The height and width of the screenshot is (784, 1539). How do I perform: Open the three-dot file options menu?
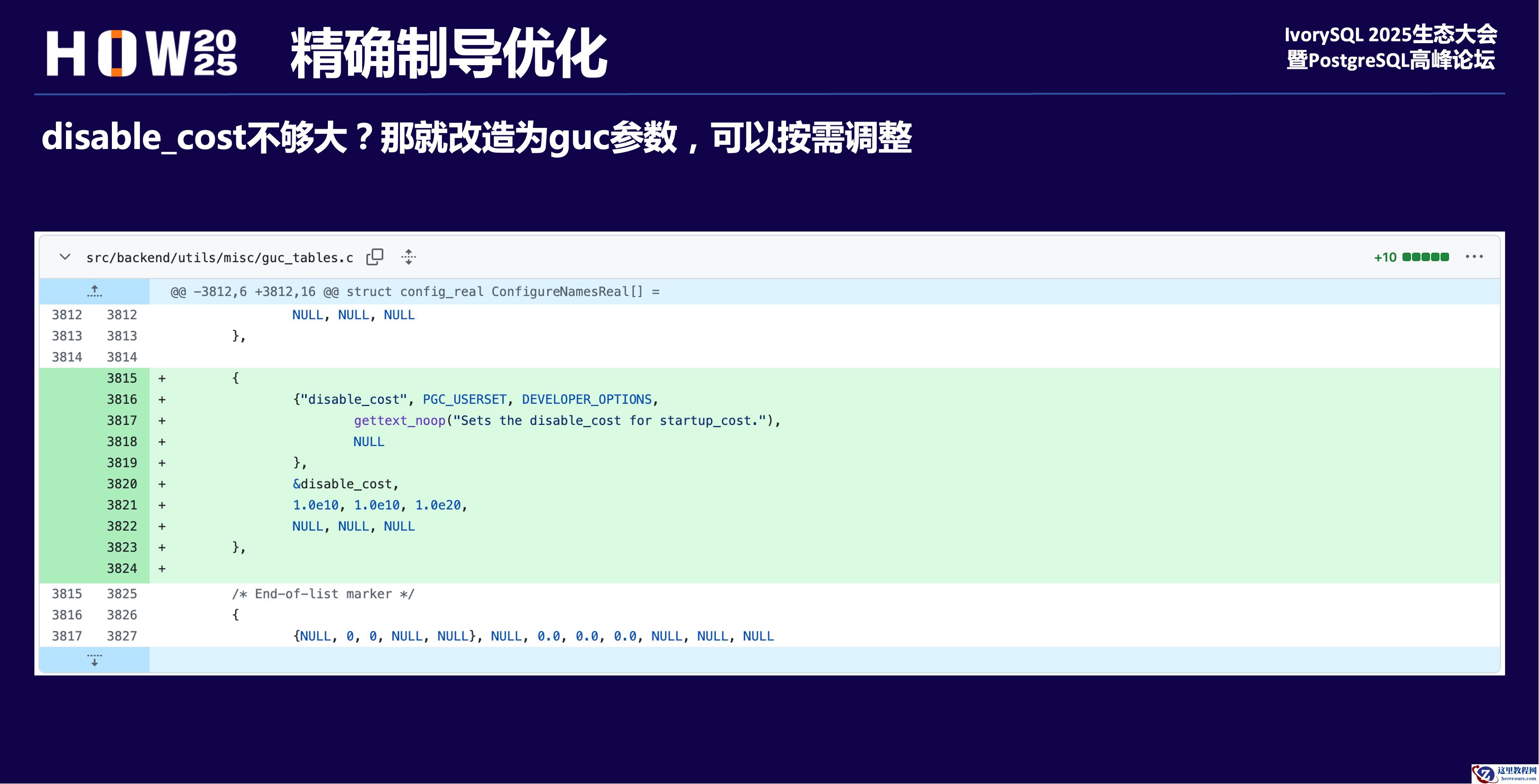coord(1474,257)
